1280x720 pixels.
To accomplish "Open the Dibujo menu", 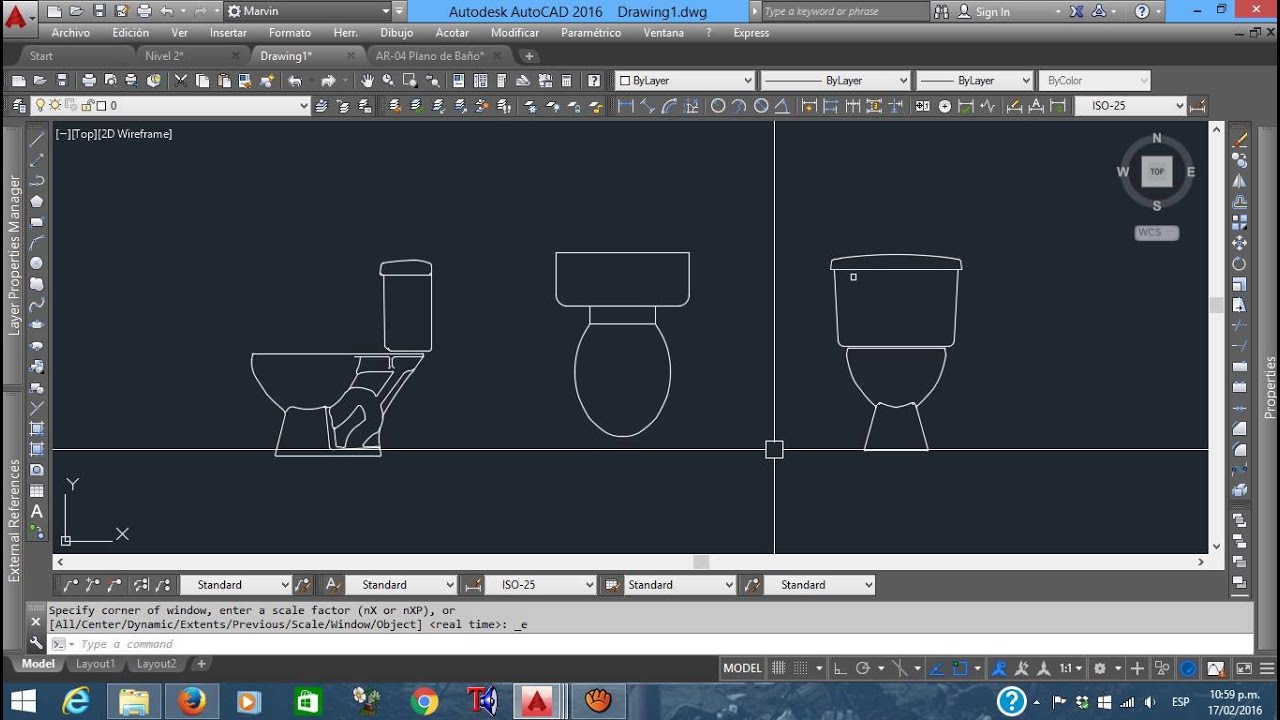I will 396,33.
